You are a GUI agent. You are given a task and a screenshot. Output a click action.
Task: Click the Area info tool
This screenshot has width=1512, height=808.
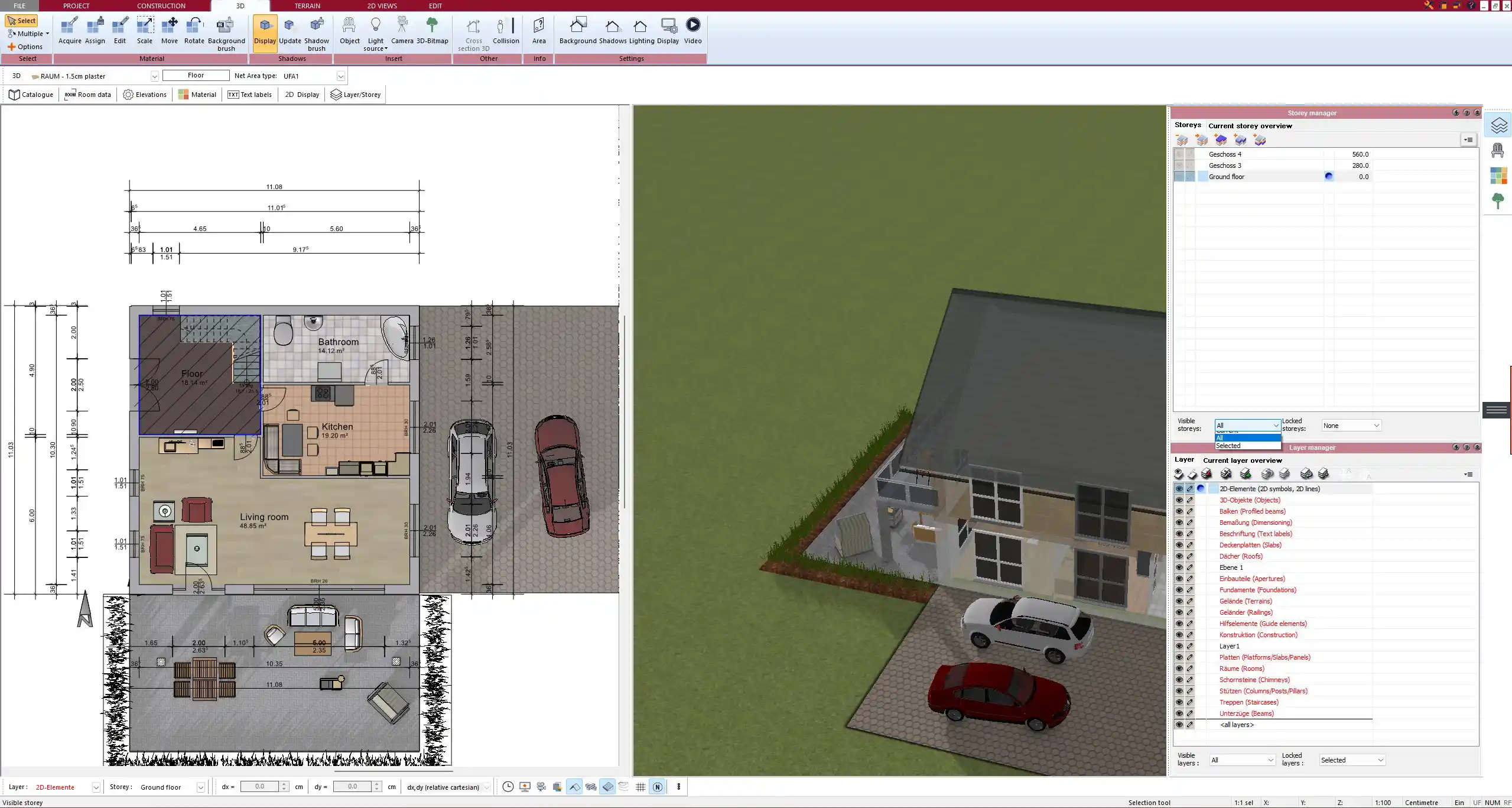tap(539, 31)
